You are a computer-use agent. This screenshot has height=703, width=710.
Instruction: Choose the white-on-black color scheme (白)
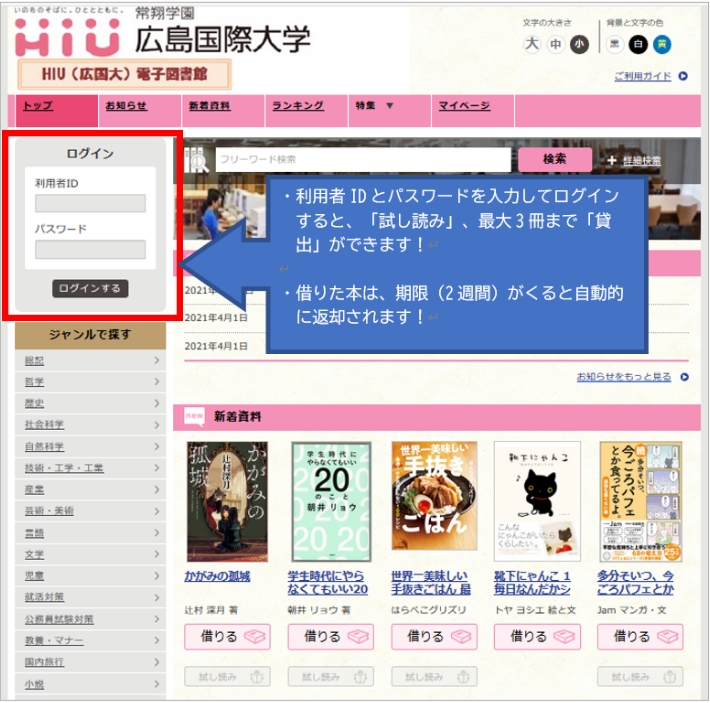638,44
